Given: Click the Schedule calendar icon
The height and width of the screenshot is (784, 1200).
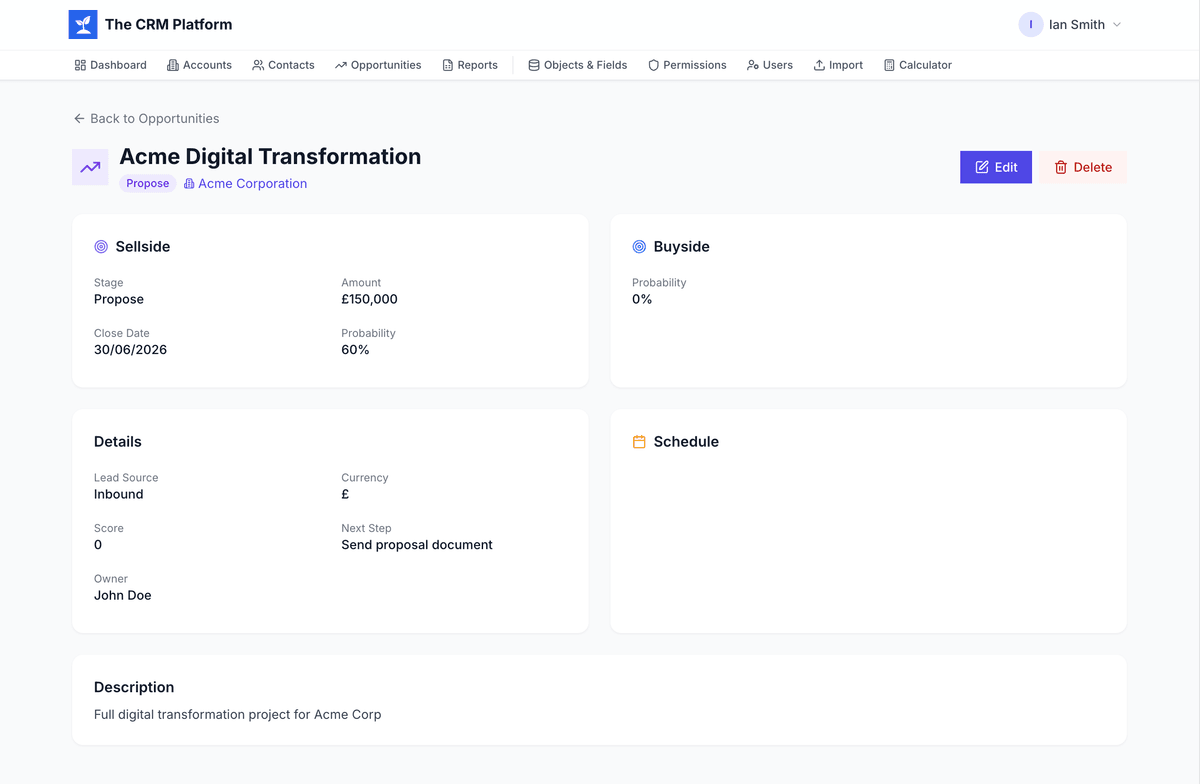Looking at the screenshot, I should coord(639,442).
